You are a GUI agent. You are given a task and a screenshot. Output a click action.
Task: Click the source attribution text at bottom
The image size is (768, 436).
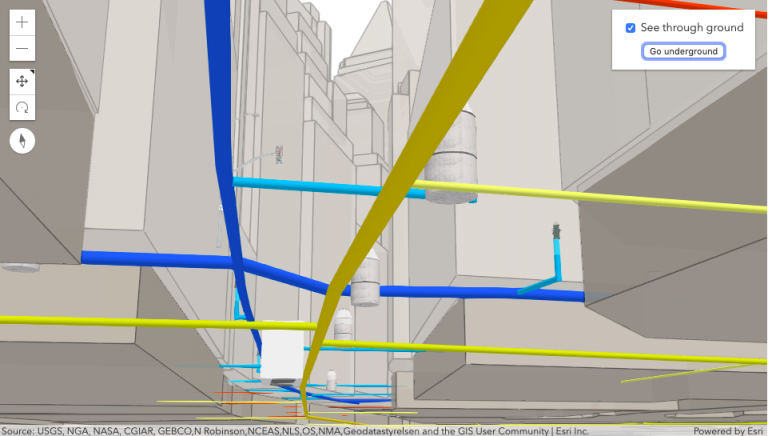[300, 431]
